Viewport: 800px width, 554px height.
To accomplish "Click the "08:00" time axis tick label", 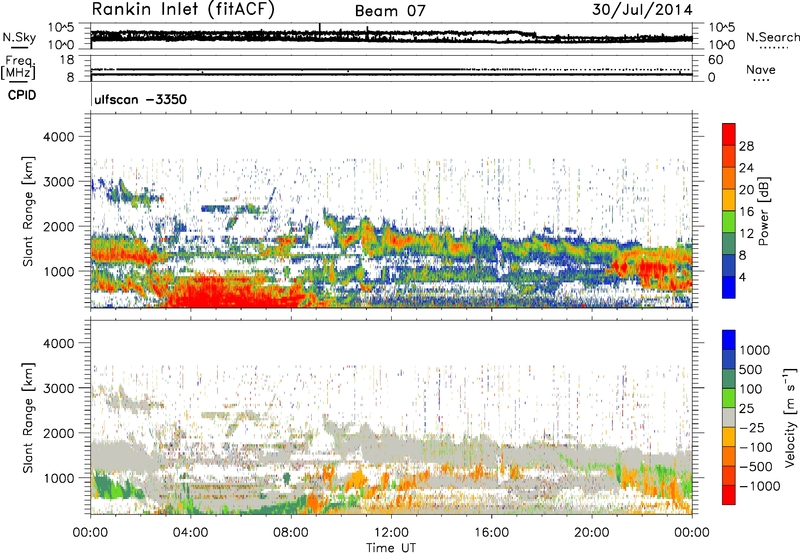I will tap(291, 533).
